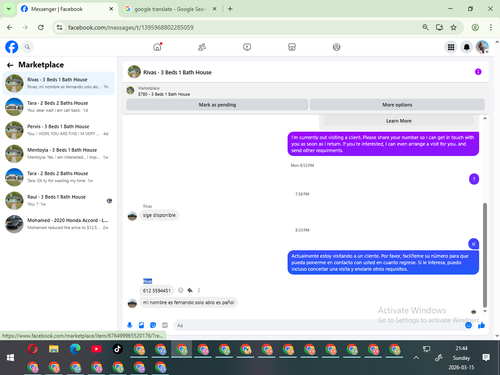This screenshot has height=375, width=500.
Task: Click More options button
Action: pyautogui.click(x=397, y=105)
